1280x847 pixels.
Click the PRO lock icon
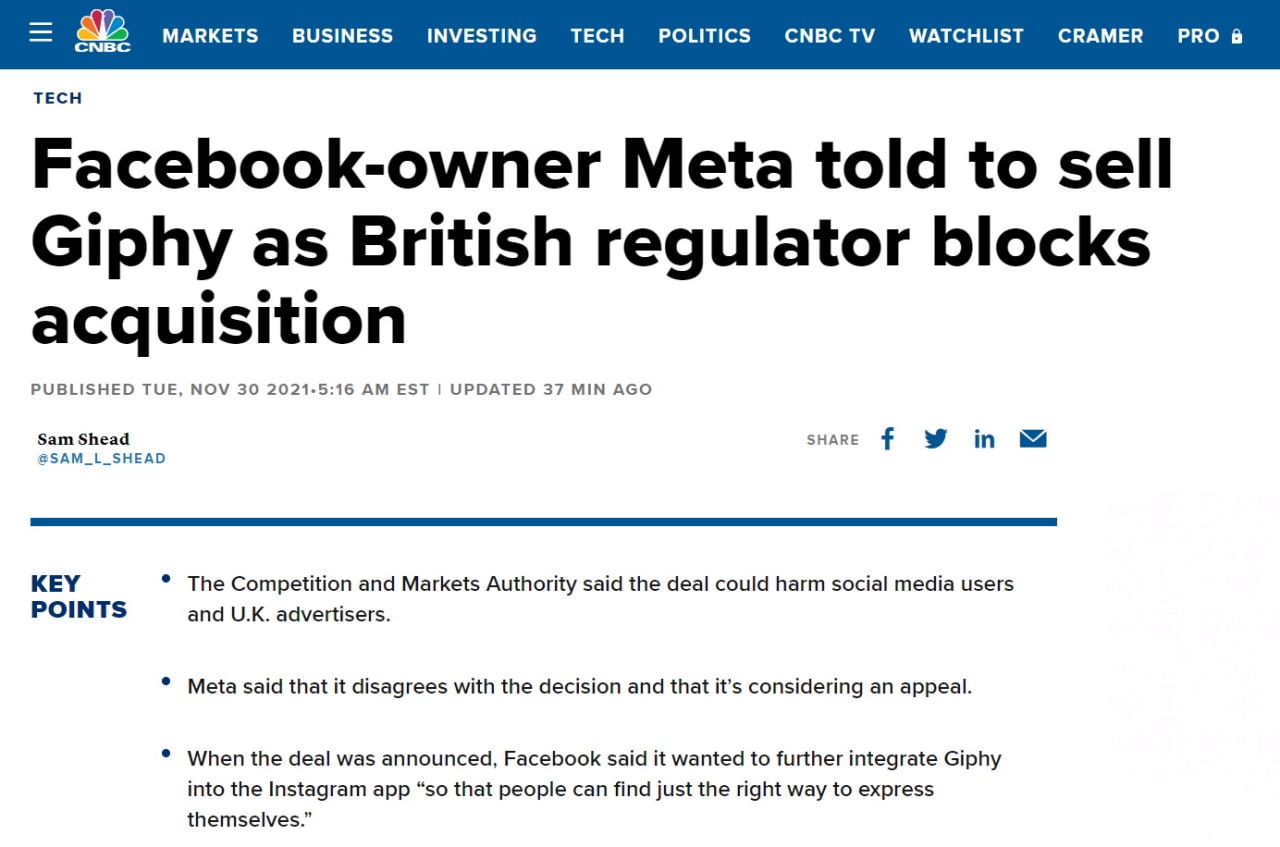1237,36
